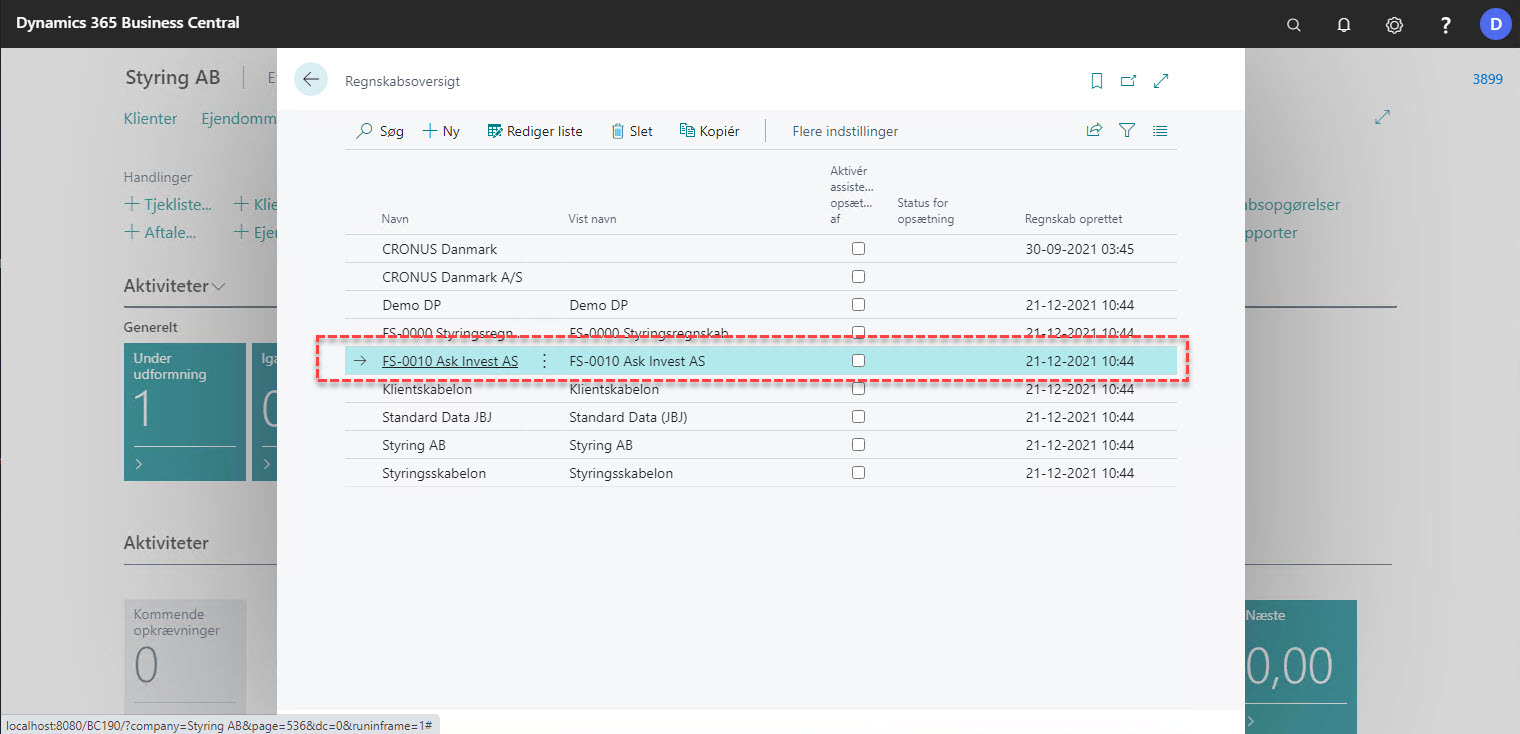Screen dimensions: 1520x734
Task: Select the Demo DP name cell
Action: pyautogui.click(x=412, y=305)
